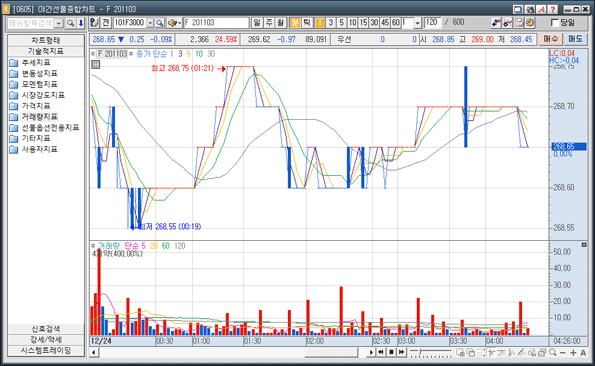
Task: Enable the 당일 checkbox
Action: 554,23
